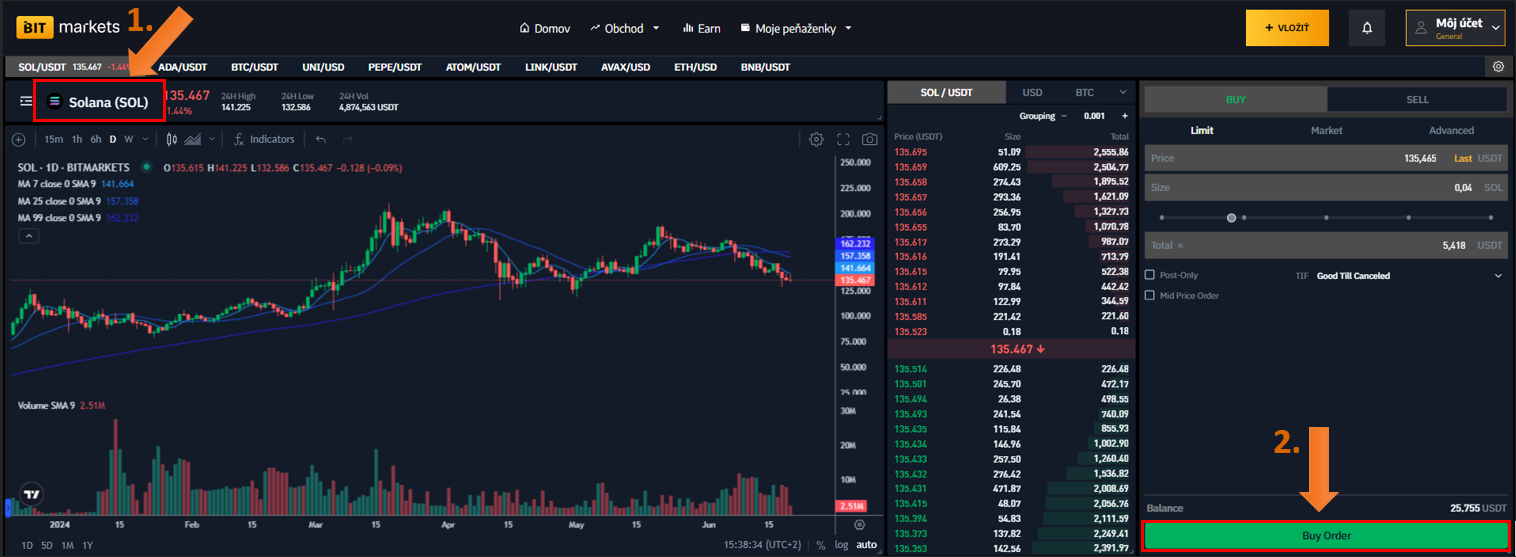Select the Market order type tab
The width and height of the screenshot is (1516, 557).
(x=1326, y=130)
